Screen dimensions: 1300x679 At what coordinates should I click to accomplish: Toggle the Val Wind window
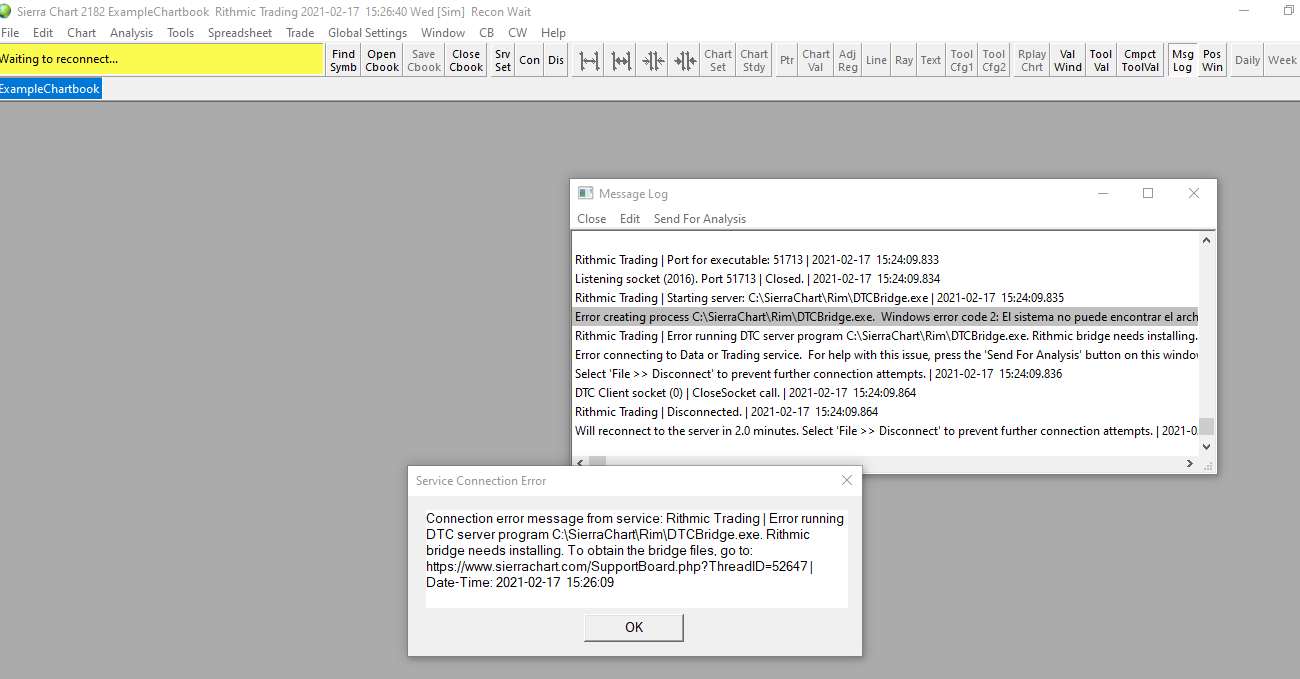[1068, 60]
